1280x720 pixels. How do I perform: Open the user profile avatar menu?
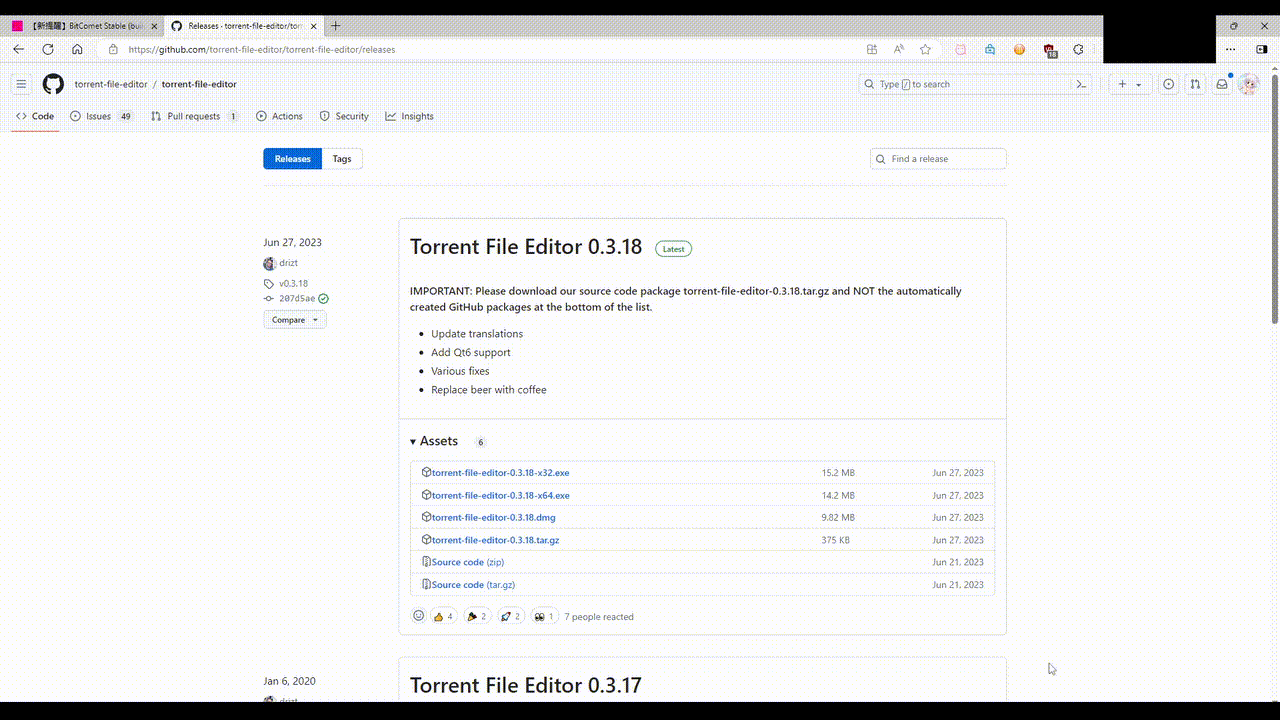coord(1248,84)
